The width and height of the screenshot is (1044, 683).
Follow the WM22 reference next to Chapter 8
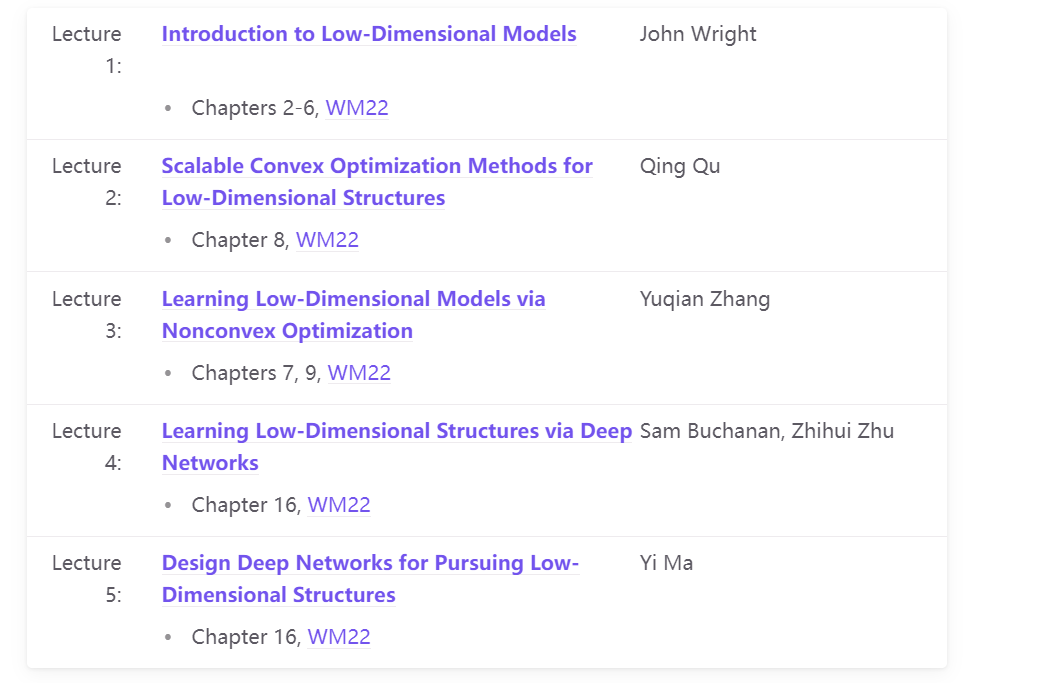point(327,240)
